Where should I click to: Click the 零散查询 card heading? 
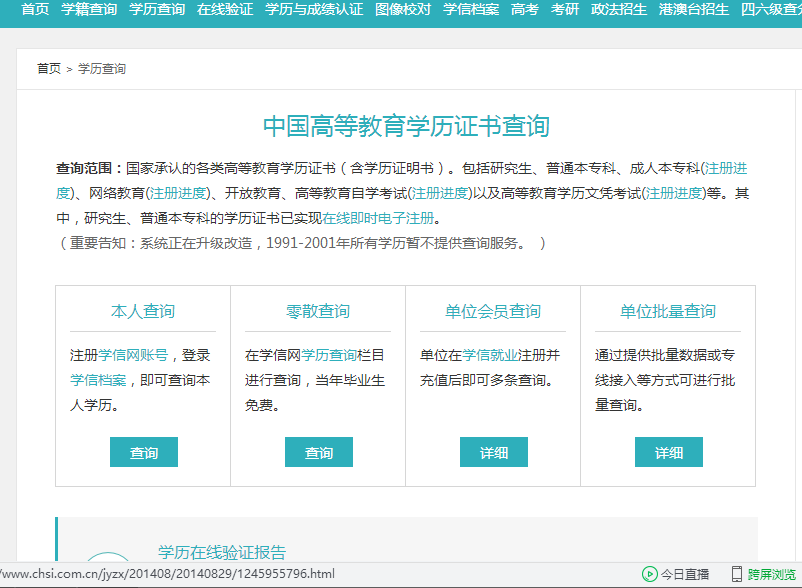pyautogui.click(x=318, y=311)
